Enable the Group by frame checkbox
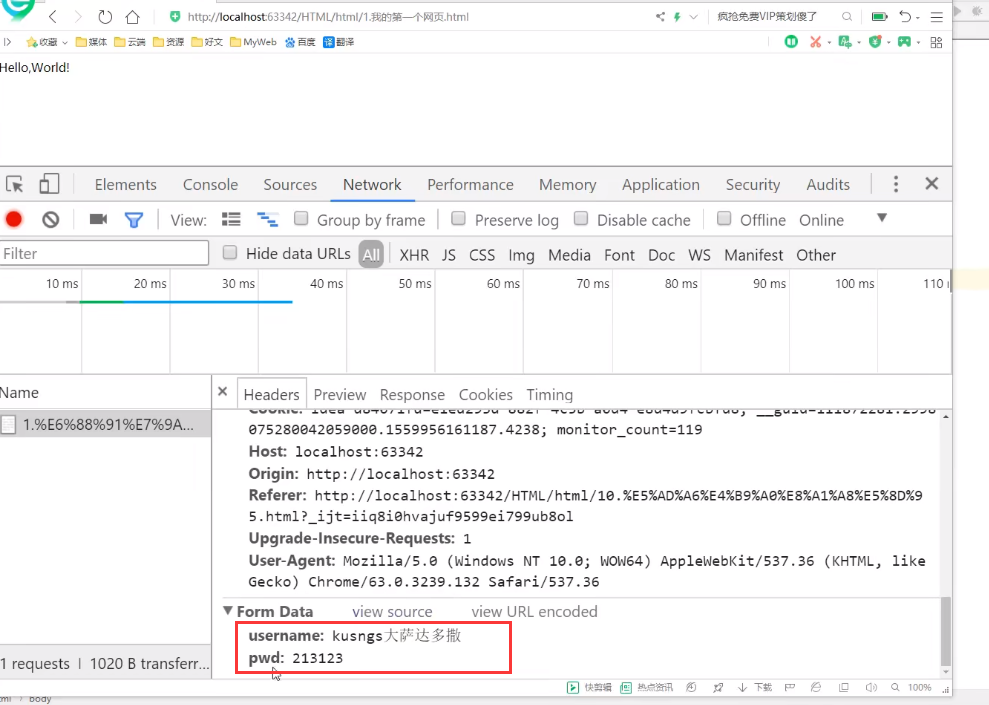This screenshot has width=989, height=705. (301, 219)
